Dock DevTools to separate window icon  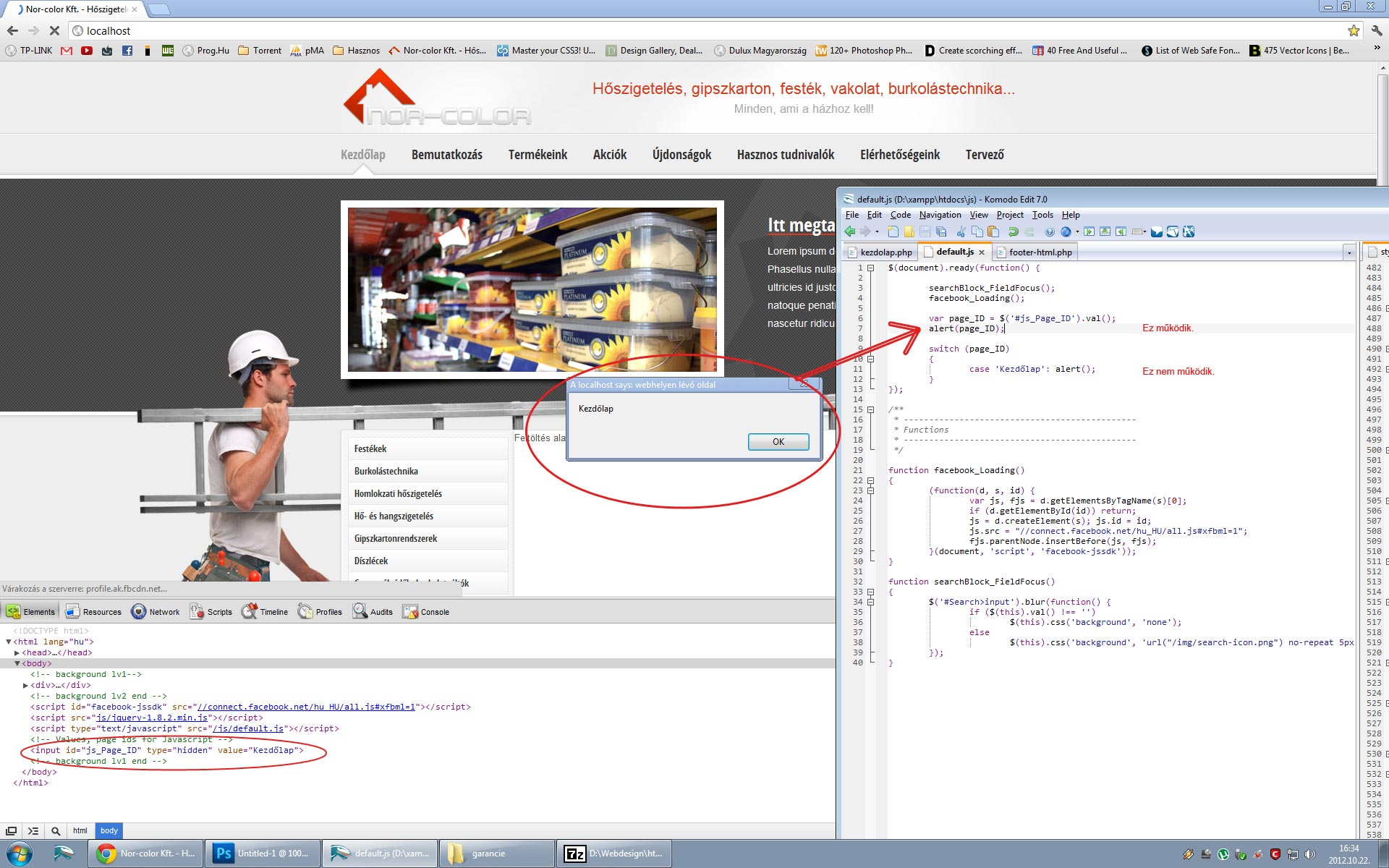[x=12, y=830]
